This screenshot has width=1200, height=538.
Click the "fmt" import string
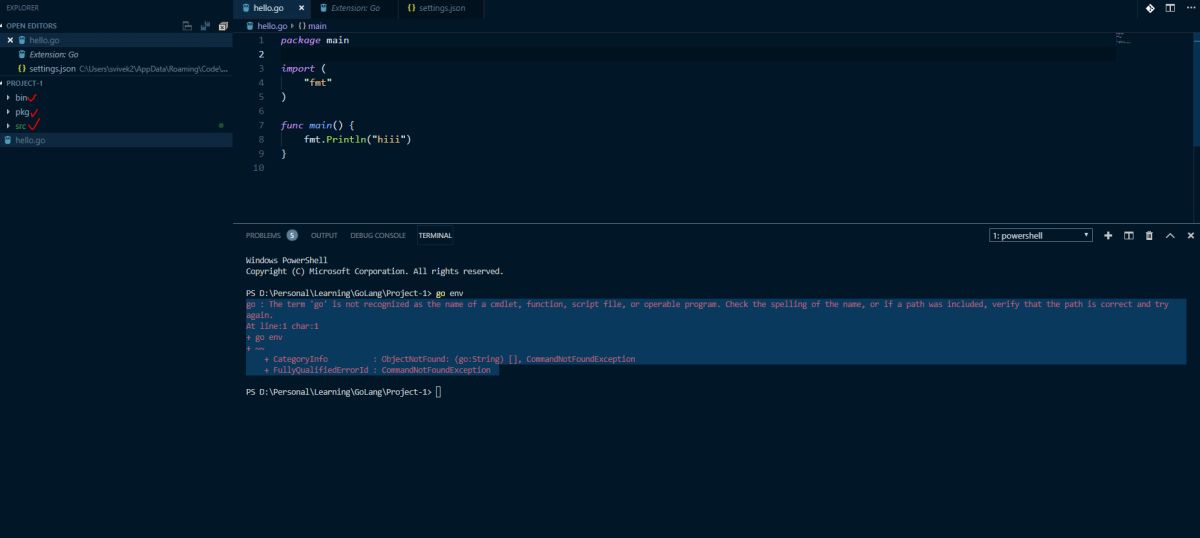(x=318, y=82)
